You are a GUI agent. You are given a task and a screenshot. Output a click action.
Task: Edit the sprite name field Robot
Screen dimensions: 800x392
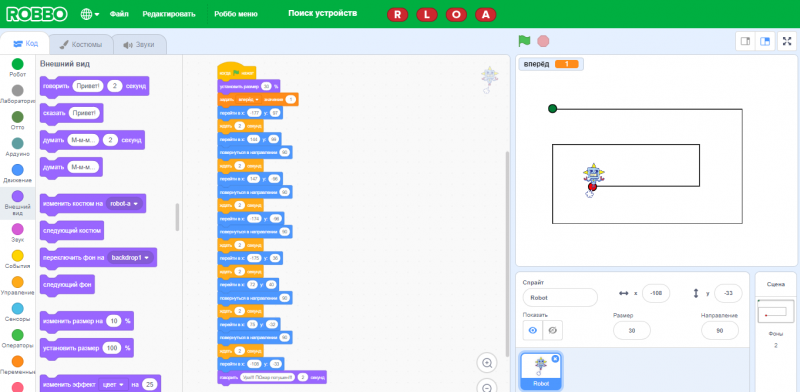tap(560, 298)
